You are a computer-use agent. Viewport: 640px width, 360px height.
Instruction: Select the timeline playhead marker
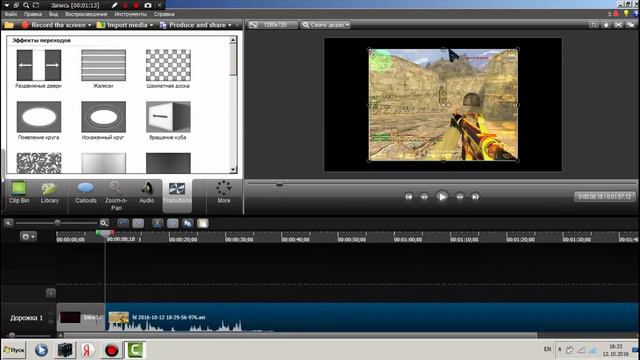pyautogui.click(x=105, y=233)
